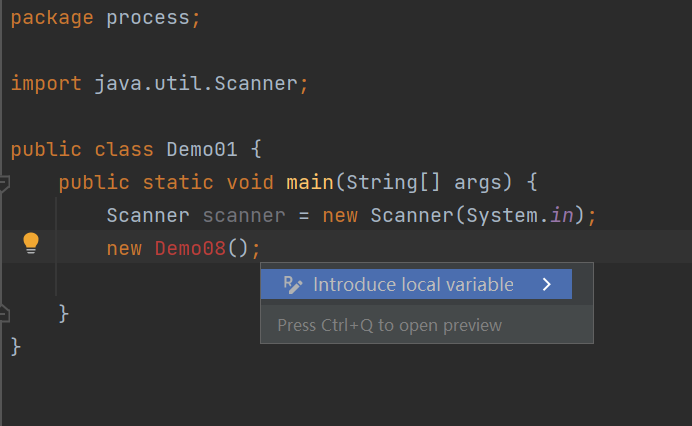Select Introduce local variable menu entry
Screen dimensions: 692x426
coord(413,285)
